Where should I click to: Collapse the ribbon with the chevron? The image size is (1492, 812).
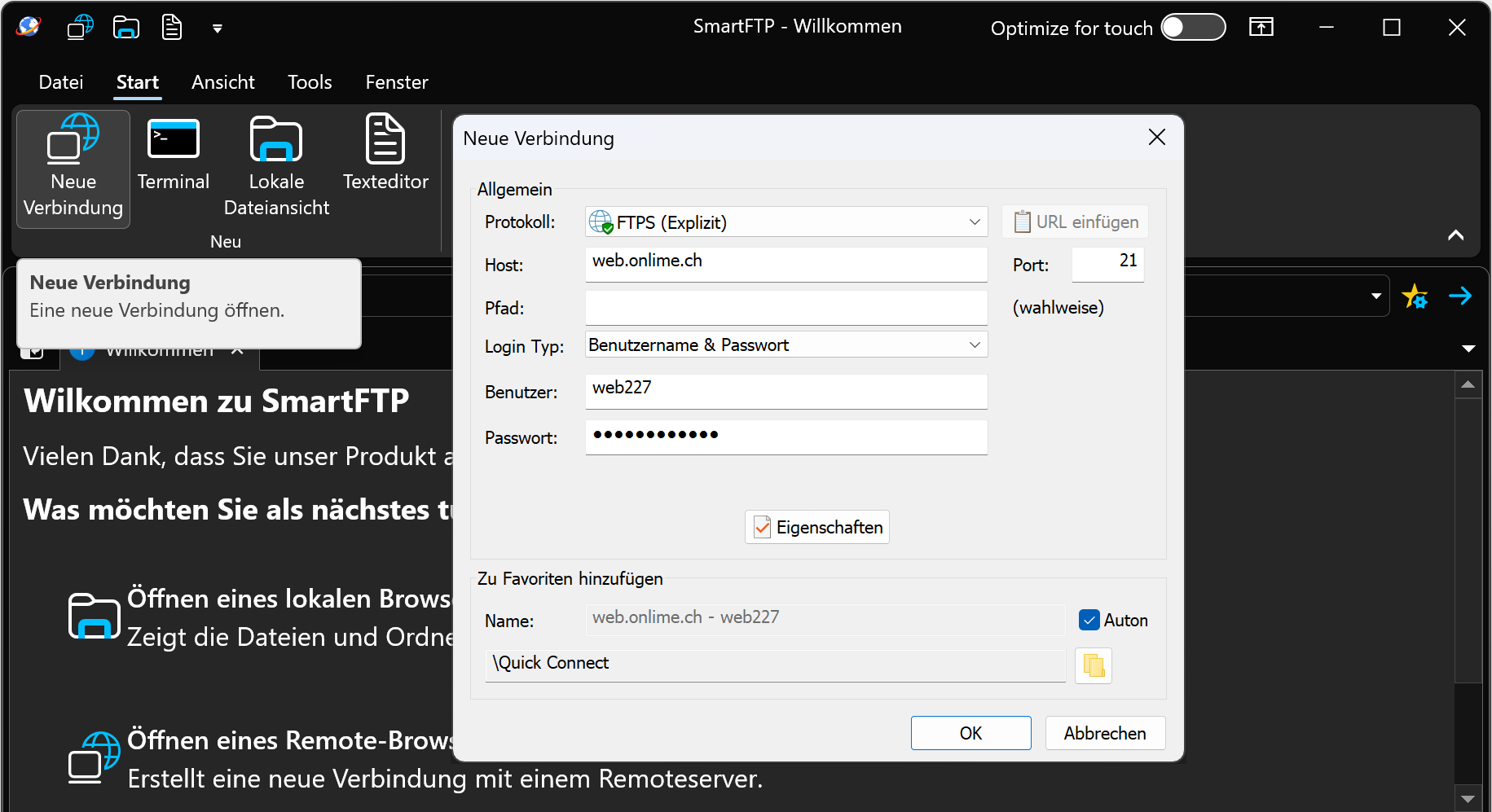[x=1455, y=235]
